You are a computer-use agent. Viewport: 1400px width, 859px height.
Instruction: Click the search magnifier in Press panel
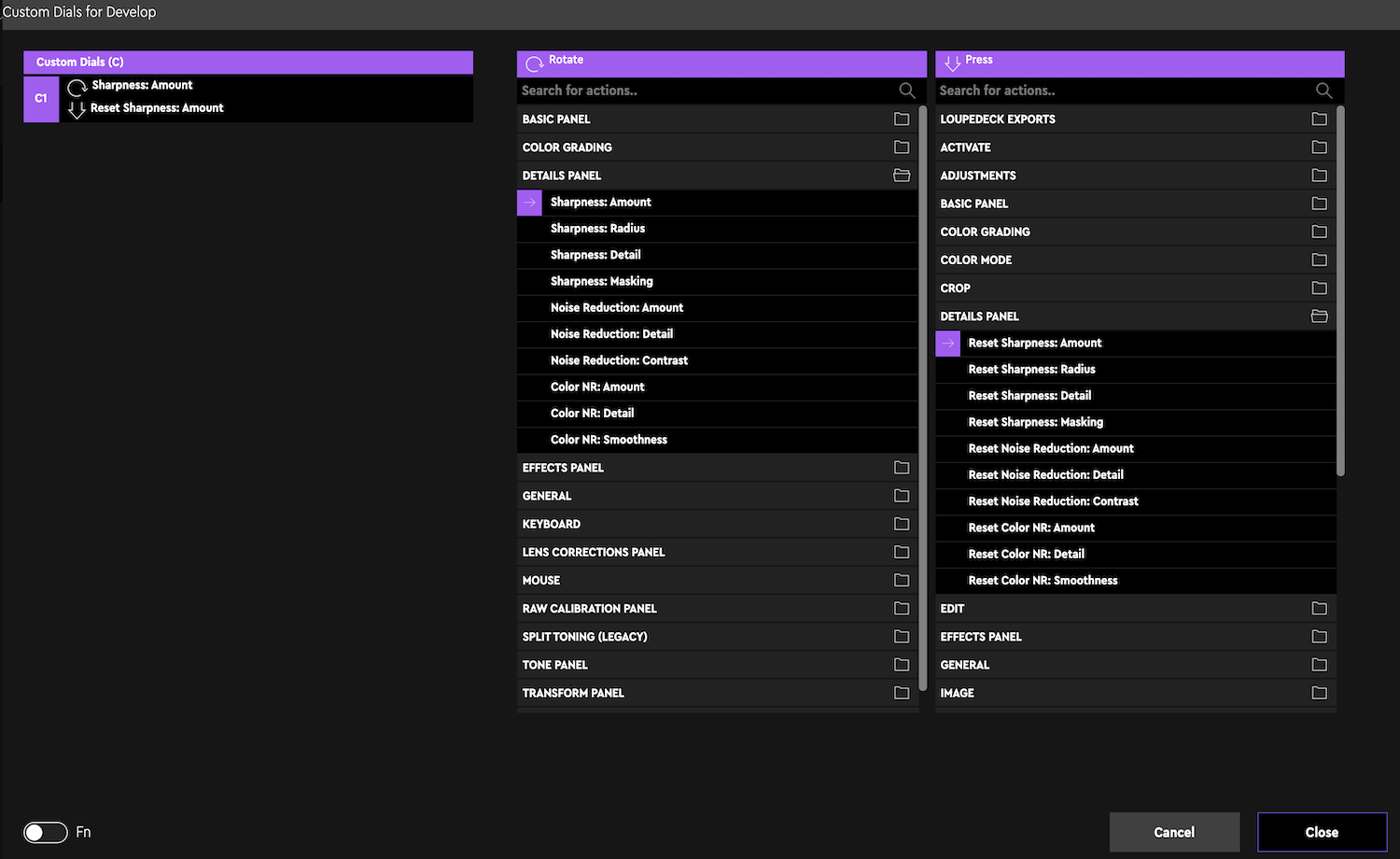pos(1323,91)
